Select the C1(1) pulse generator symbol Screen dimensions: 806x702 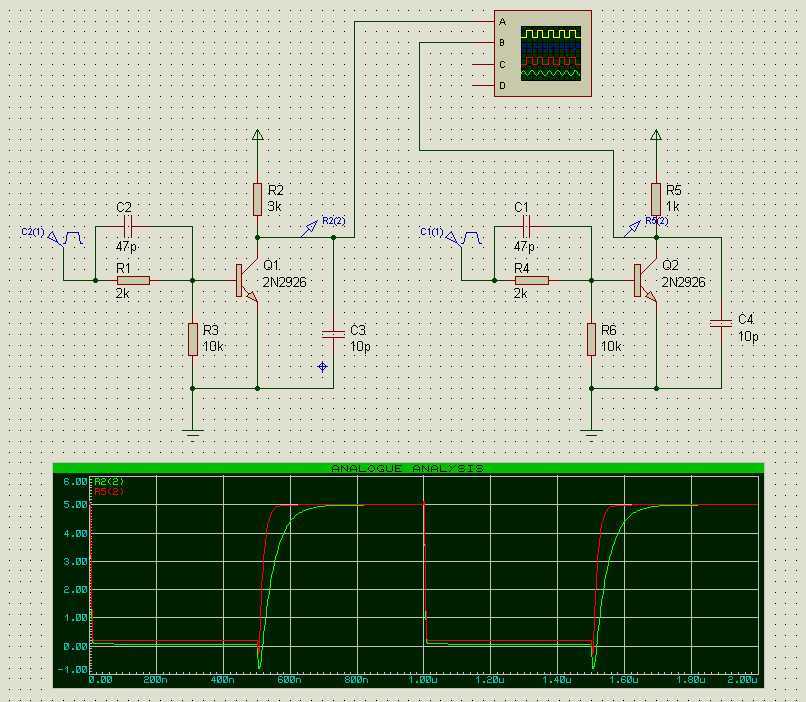coord(469,238)
